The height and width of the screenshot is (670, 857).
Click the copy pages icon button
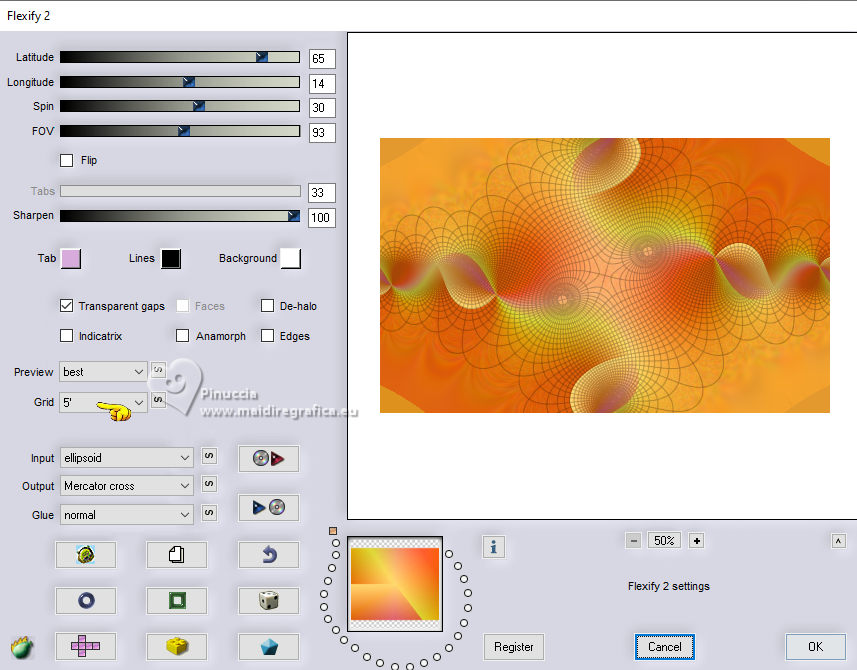(x=177, y=555)
